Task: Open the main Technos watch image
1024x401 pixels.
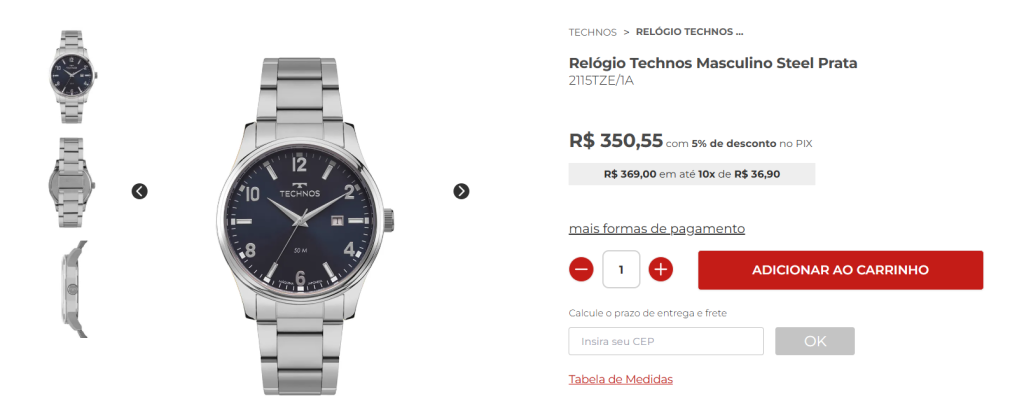Action: coord(304,225)
